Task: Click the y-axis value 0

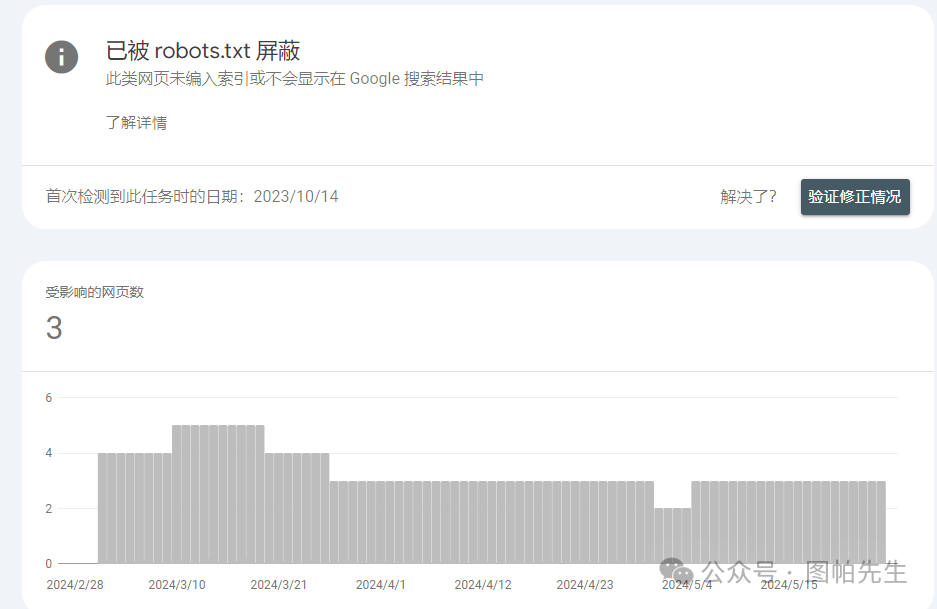Action: (48, 564)
